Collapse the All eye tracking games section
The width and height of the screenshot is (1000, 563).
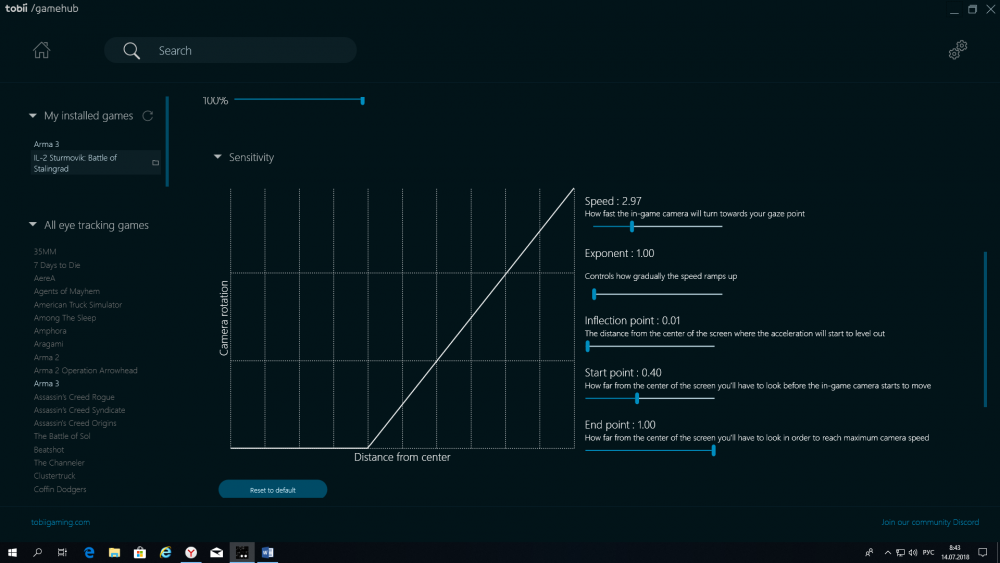pyautogui.click(x=33, y=225)
